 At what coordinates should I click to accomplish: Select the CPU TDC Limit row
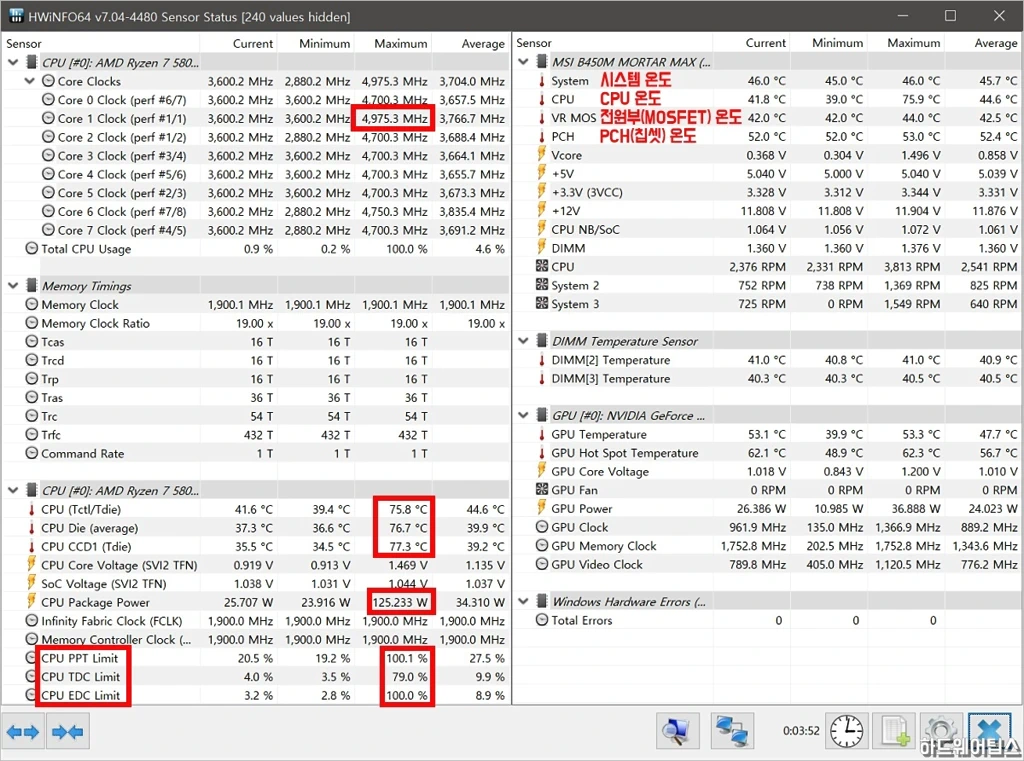255,677
